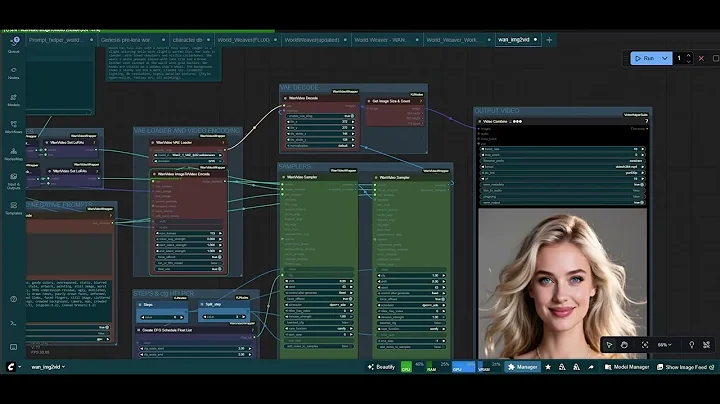Image resolution: width=720 pixels, height=404 pixels.
Task: Open the Model Manager button
Action: click(626, 367)
